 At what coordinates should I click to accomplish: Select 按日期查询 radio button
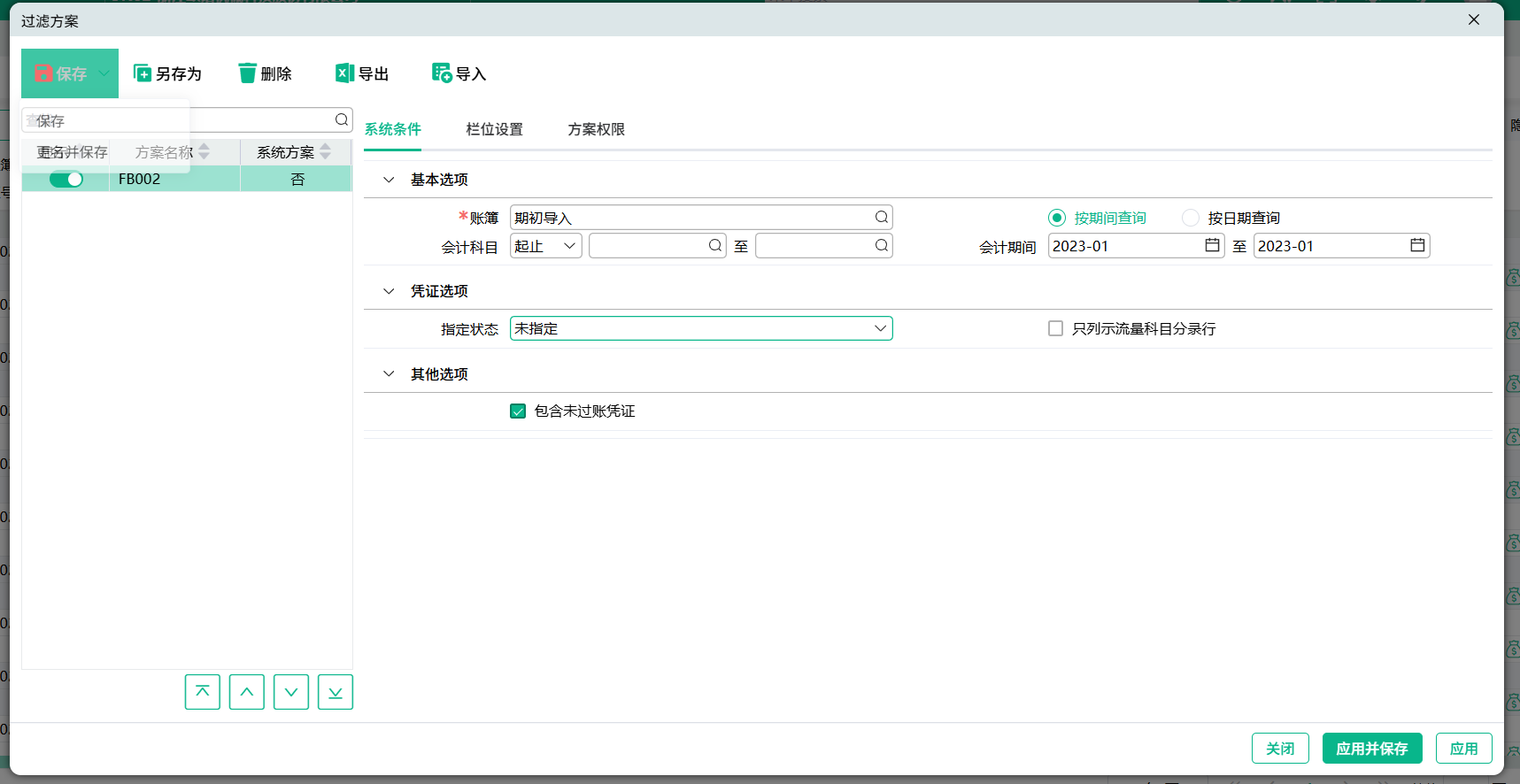[x=1191, y=219]
